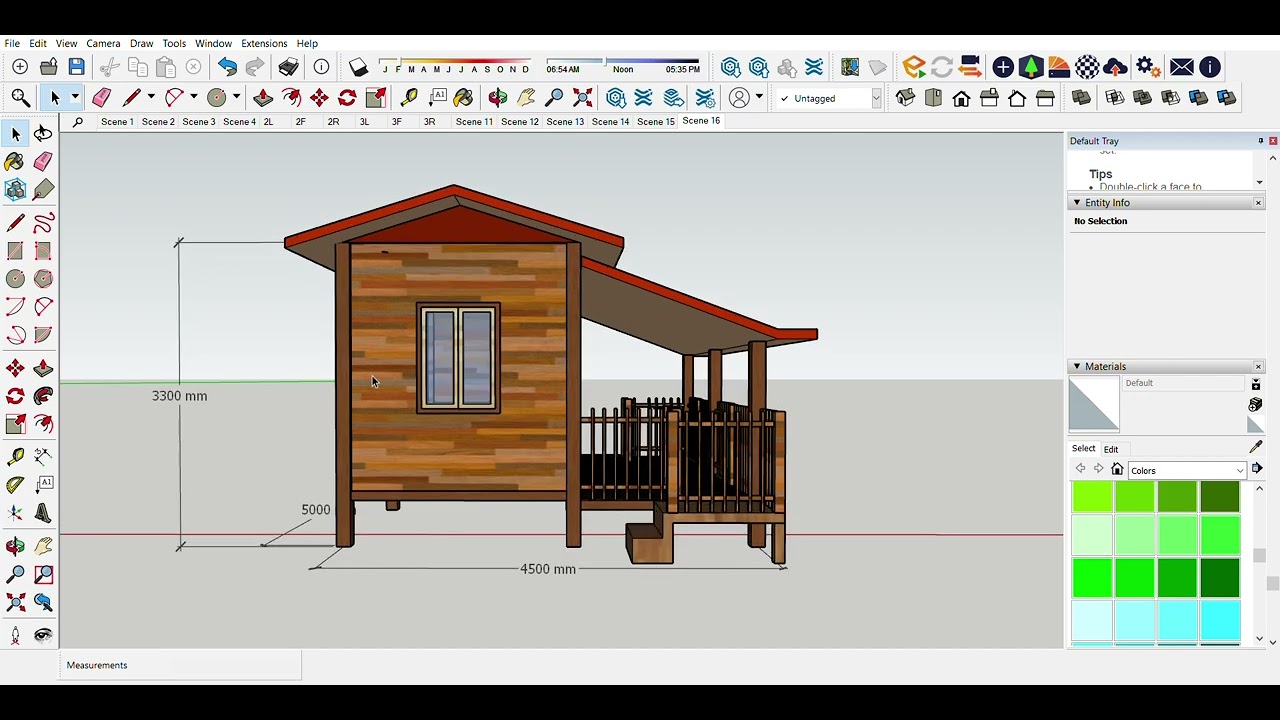Click the Select tab in Materials
The height and width of the screenshot is (720, 1280).
(x=1083, y=448)
